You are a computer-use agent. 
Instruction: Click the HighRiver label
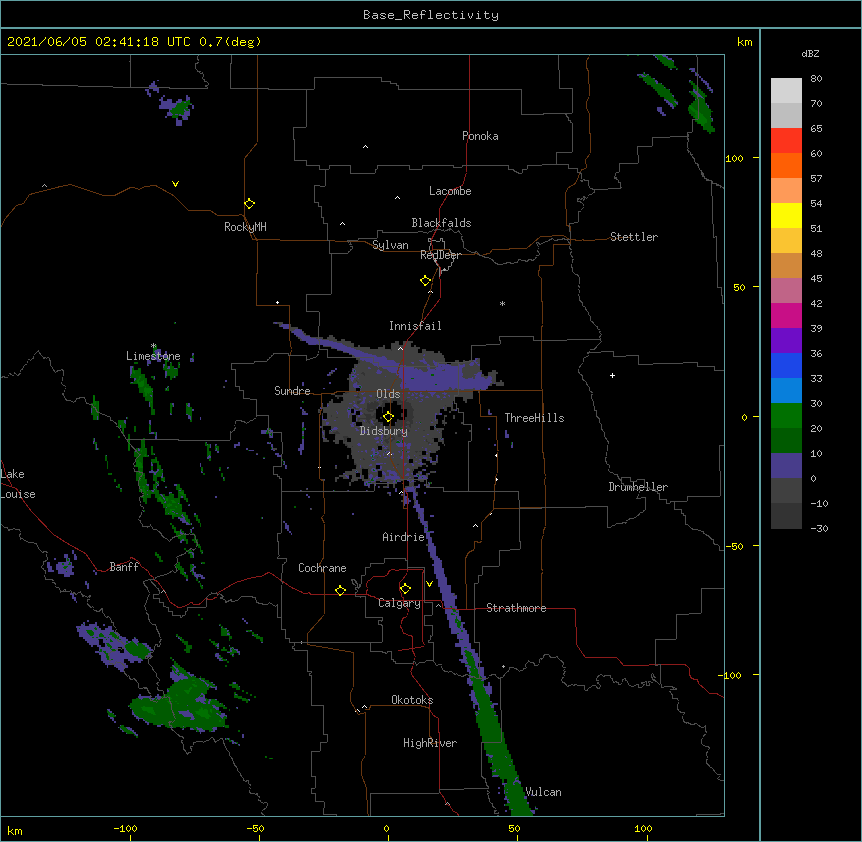pyautogui.click(x=430, y=743)
